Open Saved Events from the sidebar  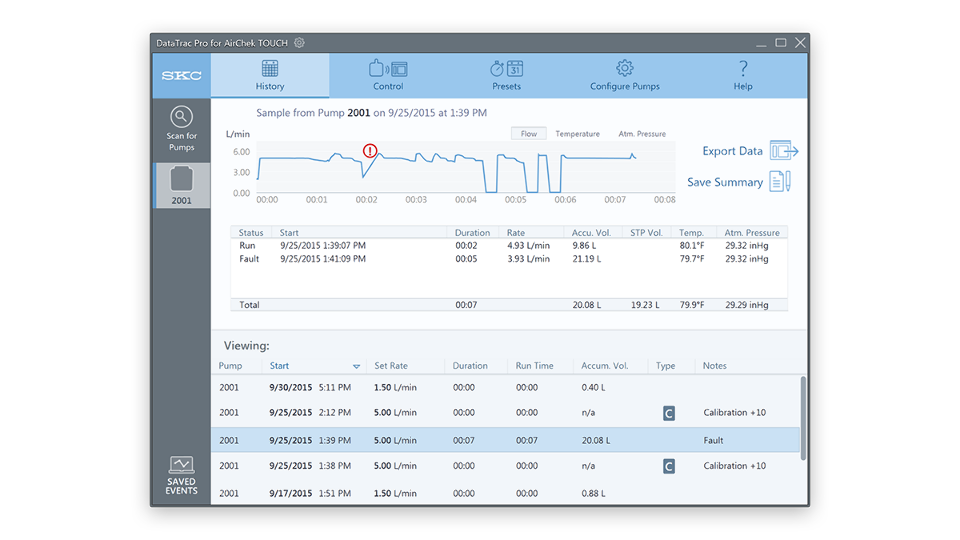pos(181,475)
